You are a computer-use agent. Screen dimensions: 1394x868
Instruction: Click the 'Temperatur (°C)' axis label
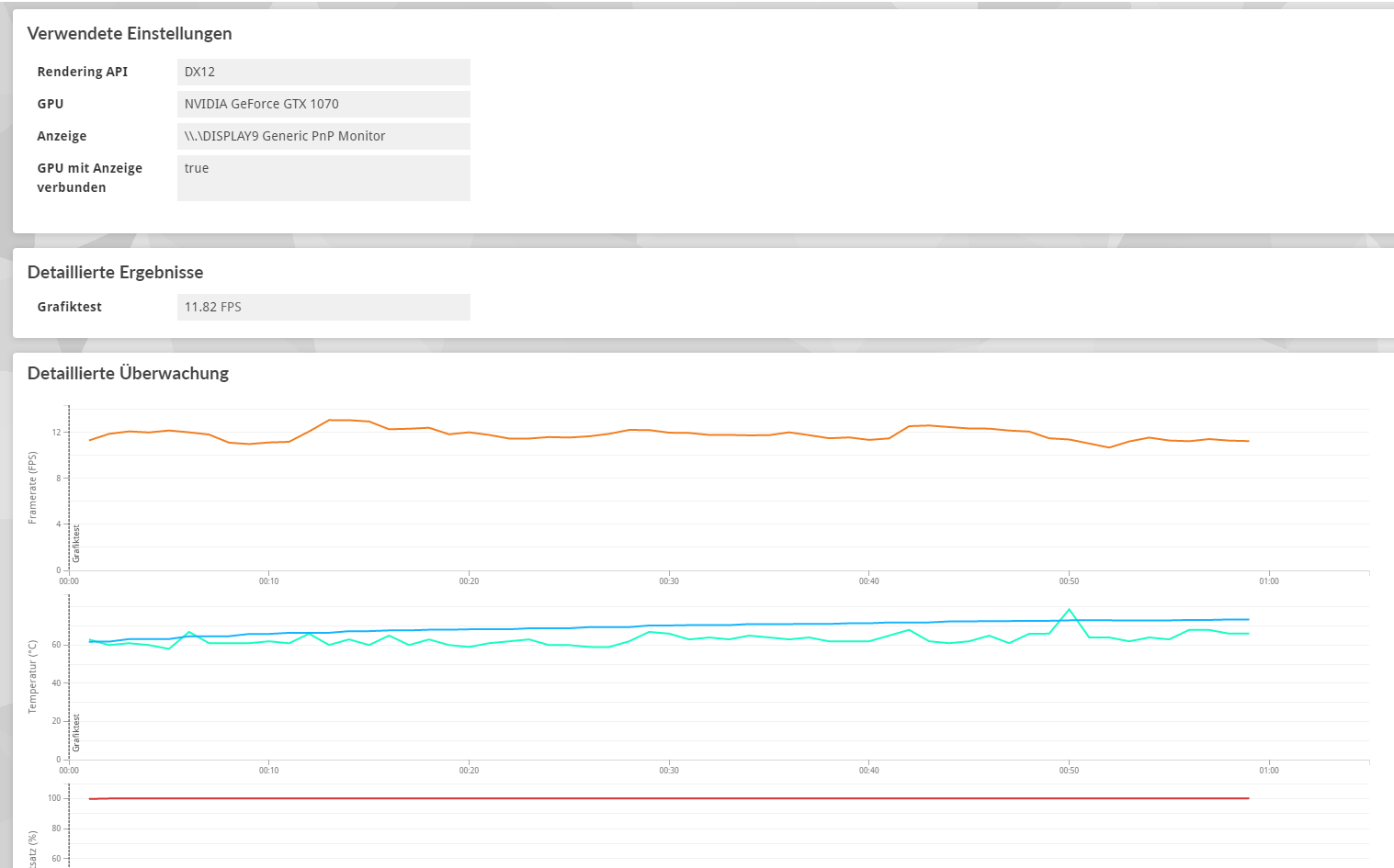pyautogui.click(x=33, y=677)
